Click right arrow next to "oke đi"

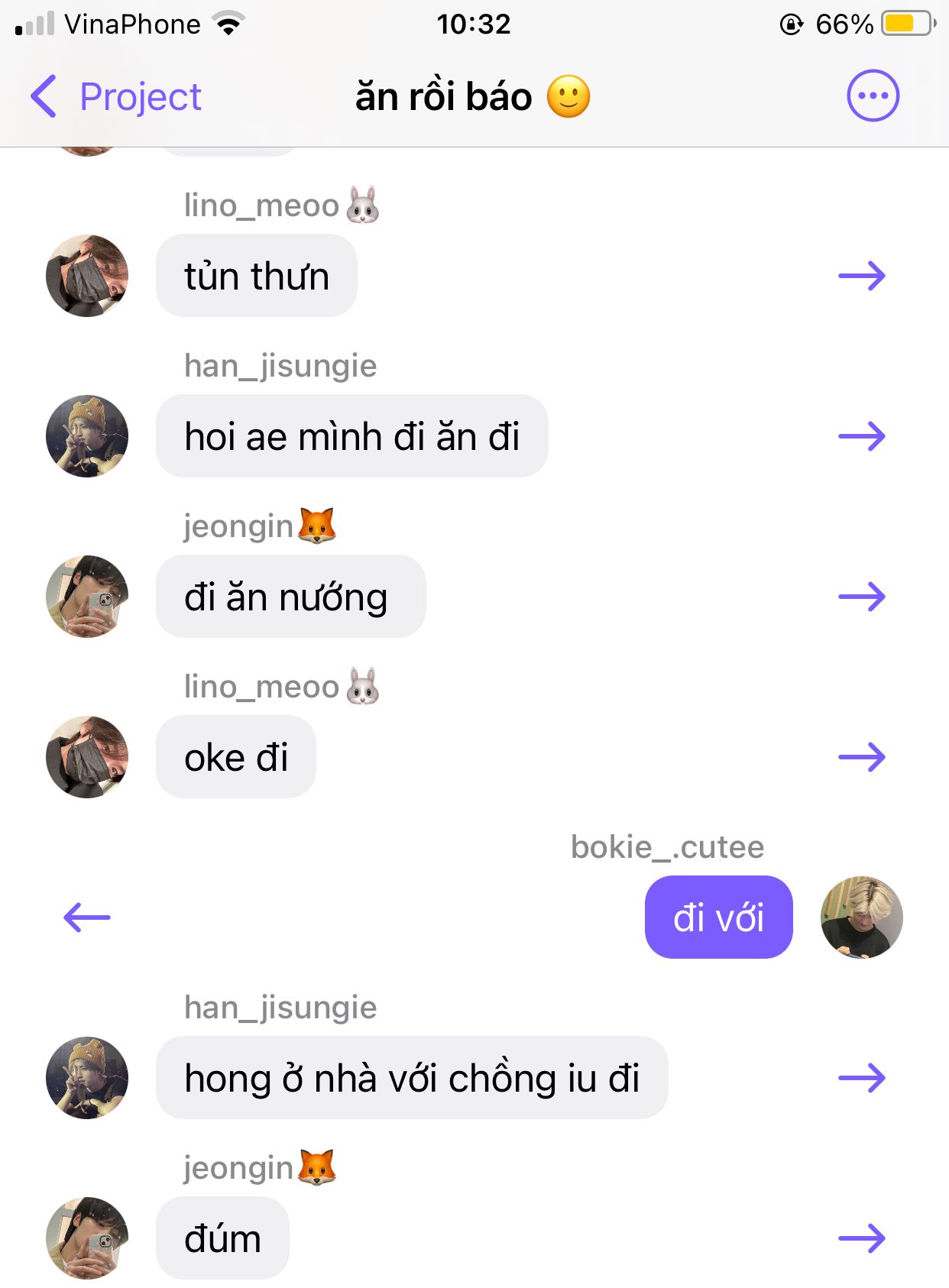coord(862,757)
